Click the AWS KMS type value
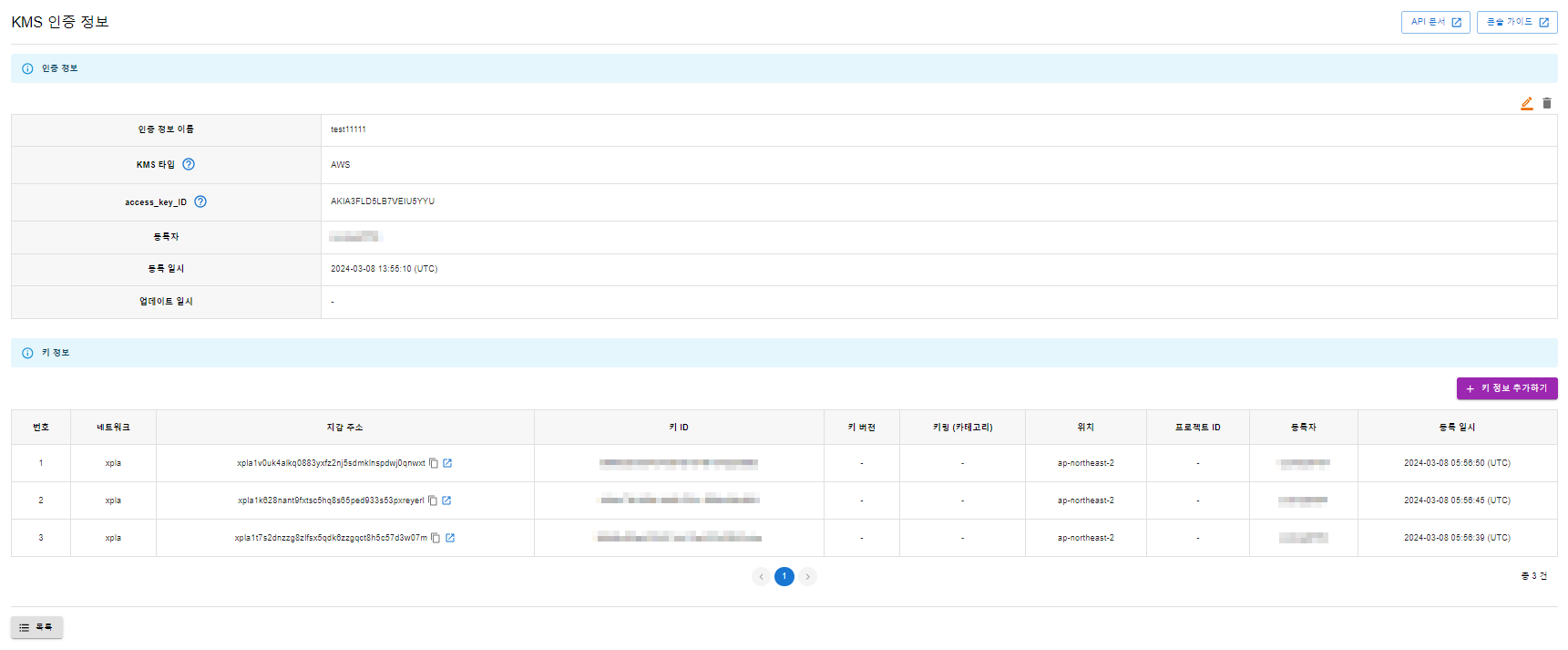Screen dimensions: 1568x650 click(340, 165)
